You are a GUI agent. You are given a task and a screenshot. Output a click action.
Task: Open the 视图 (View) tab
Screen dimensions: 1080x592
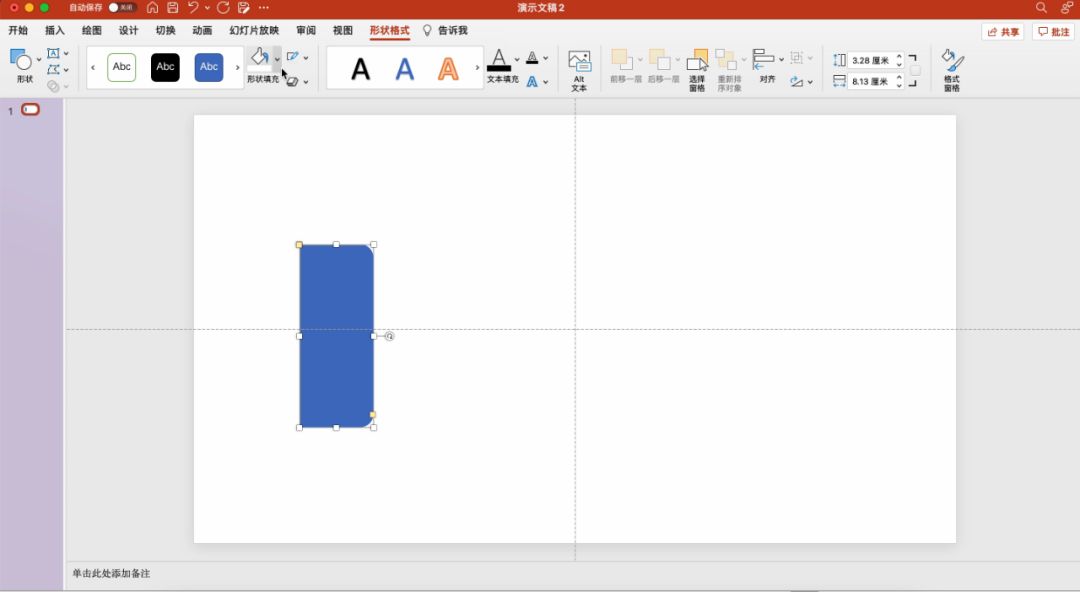click(x=342, y=30)
